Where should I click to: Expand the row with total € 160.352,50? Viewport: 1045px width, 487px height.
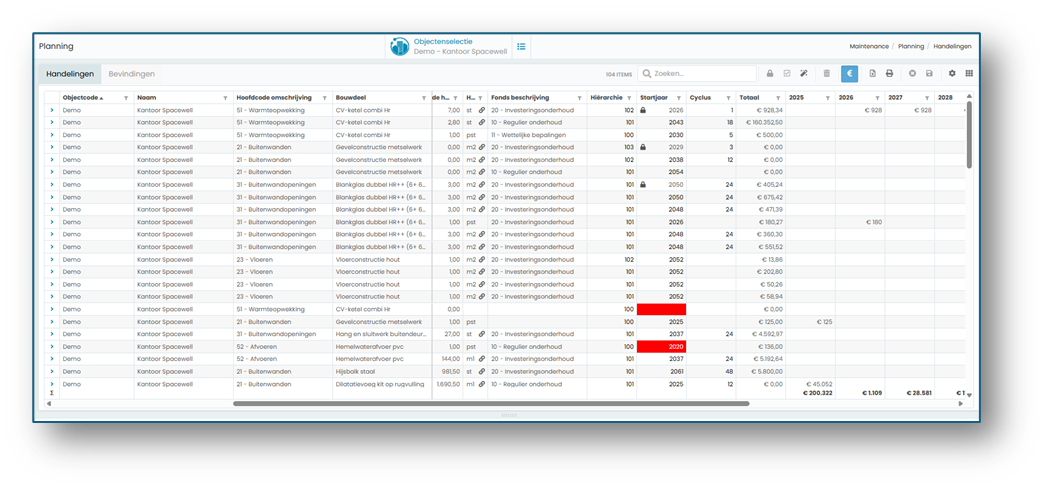52,123
